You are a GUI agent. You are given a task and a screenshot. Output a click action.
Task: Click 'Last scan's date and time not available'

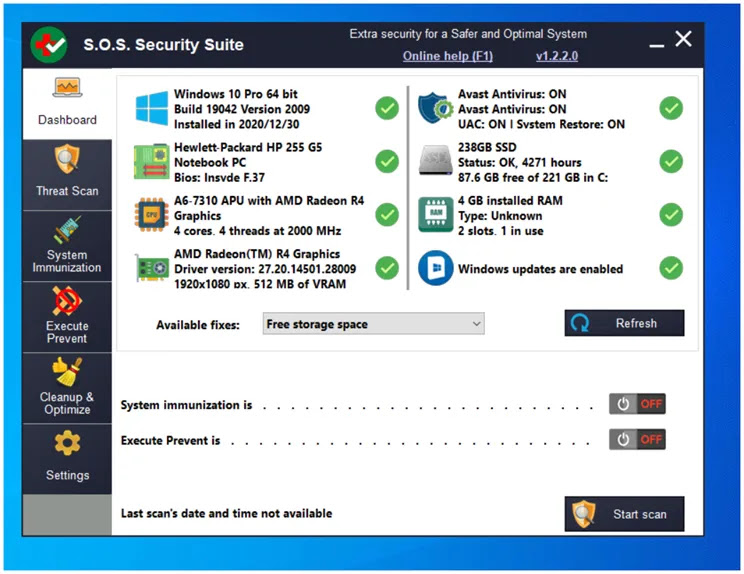226,513
